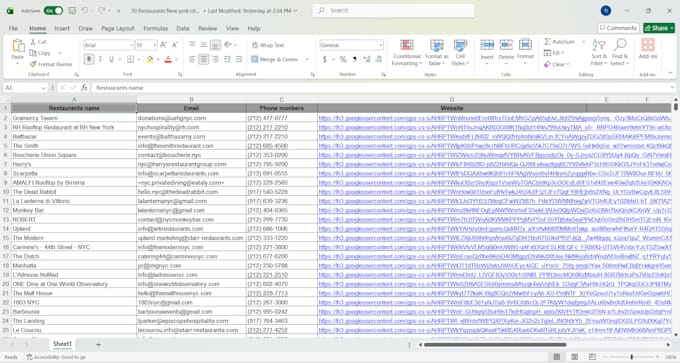Click the Insert cells icon
Image resolution: width=680 pixels, height=363 pixels.
pyautogui.click(x=487, y=45)
